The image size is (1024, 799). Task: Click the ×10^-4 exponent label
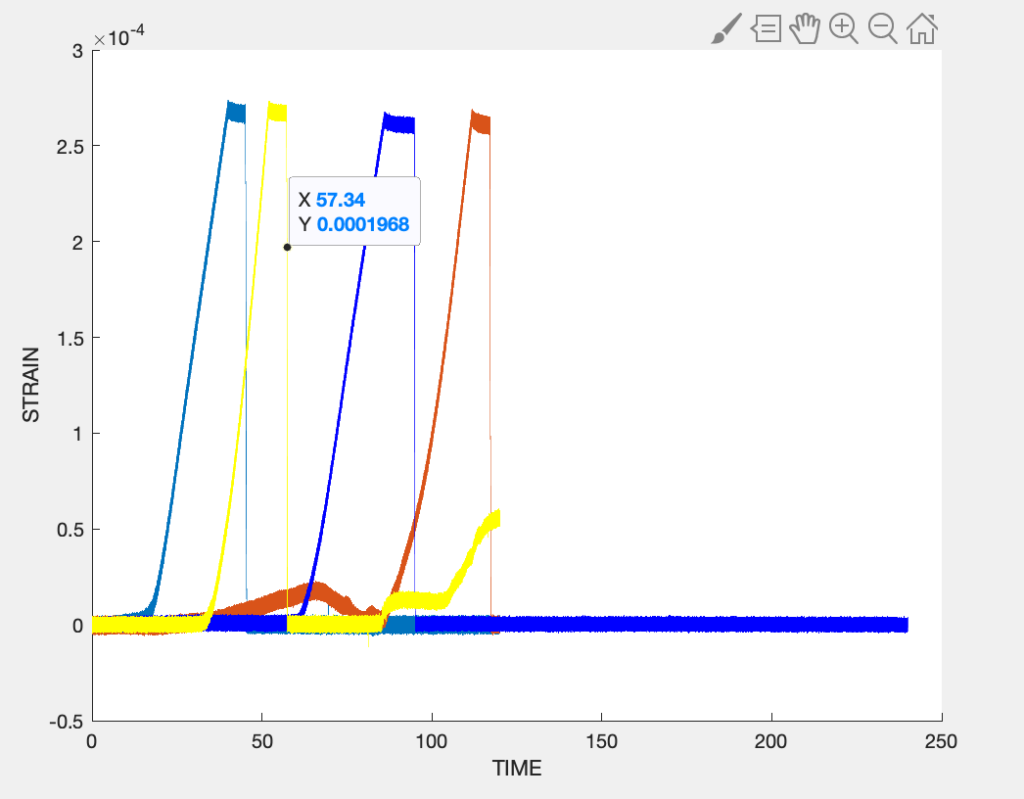point(119,37)
